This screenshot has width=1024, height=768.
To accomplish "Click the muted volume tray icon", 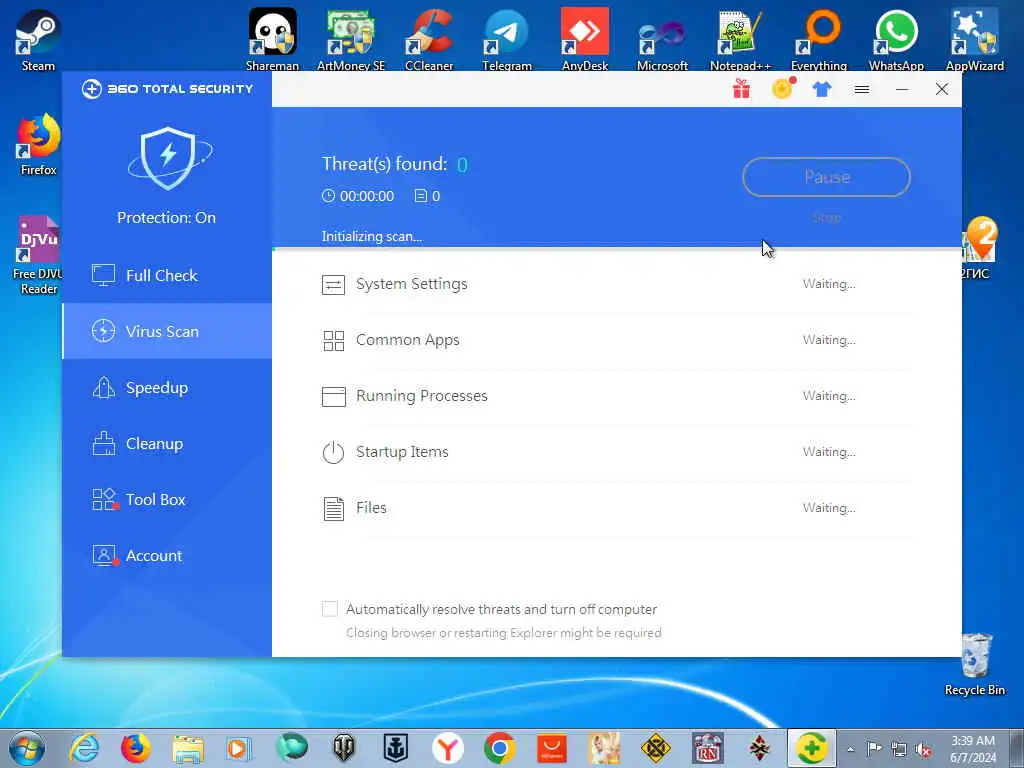I will click(923, 749).
